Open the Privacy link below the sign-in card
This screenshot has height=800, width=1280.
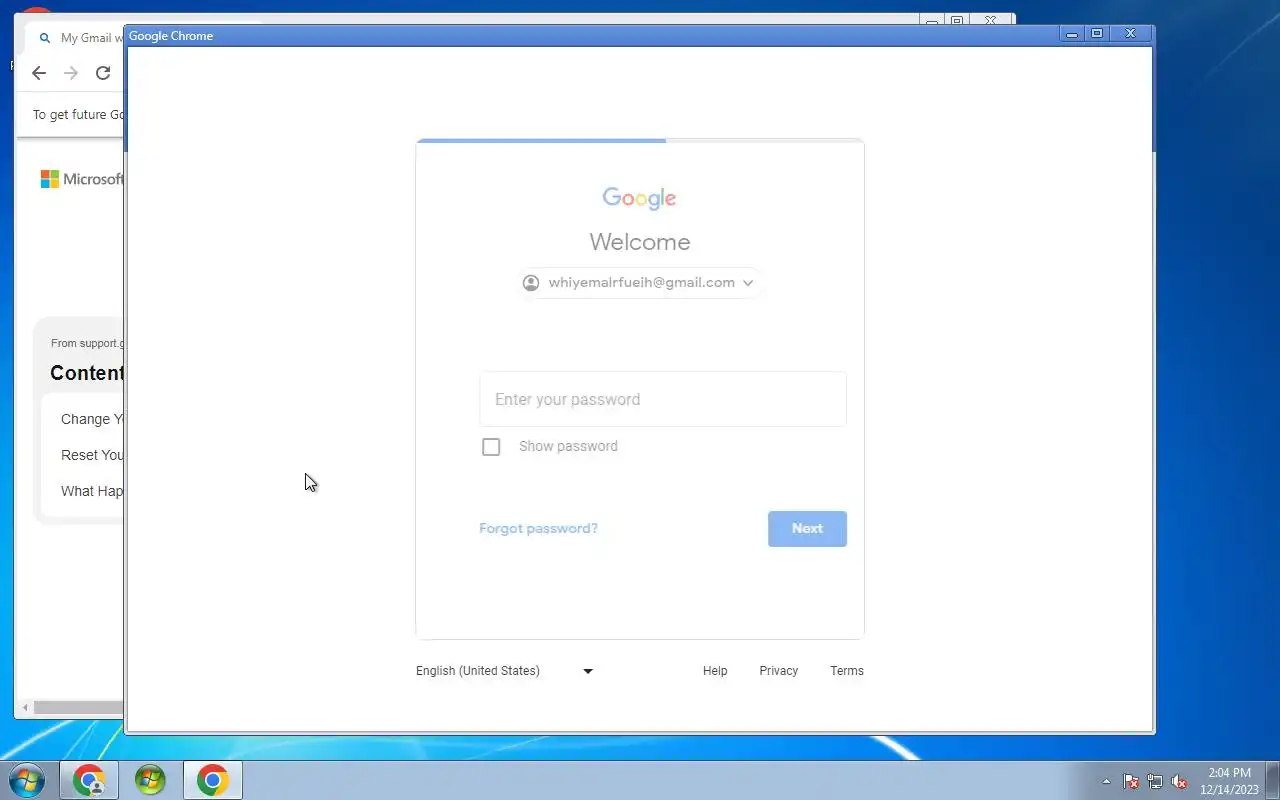point(778,671)
